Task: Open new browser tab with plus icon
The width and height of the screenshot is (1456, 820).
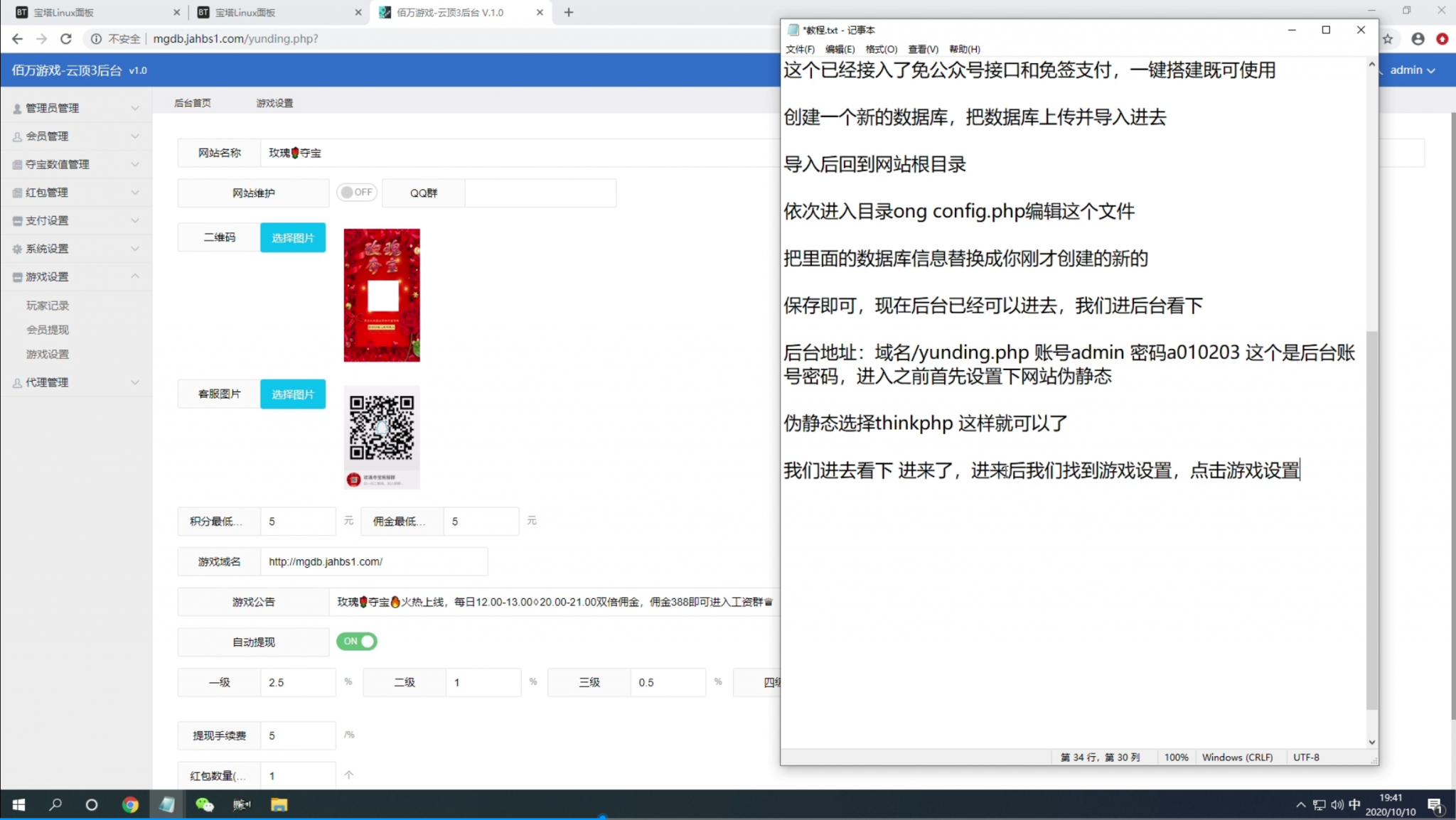Action: [x=568, y=12]
